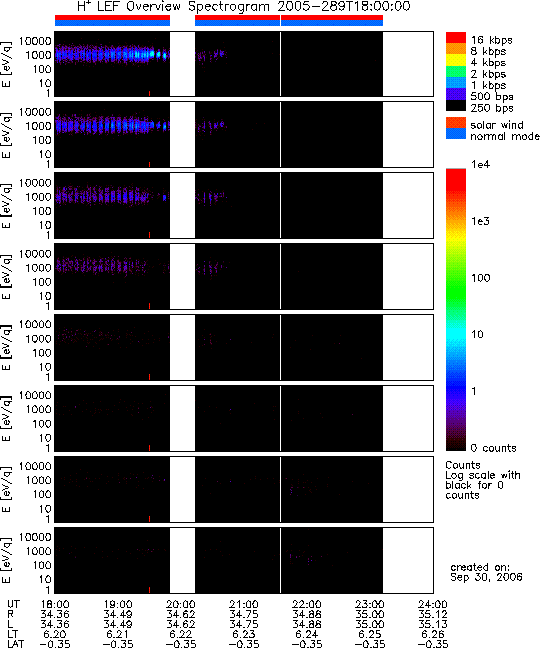Click the 6.26 local time value
The height and width of the screenshot is (648, 540).
coord(433,634)
